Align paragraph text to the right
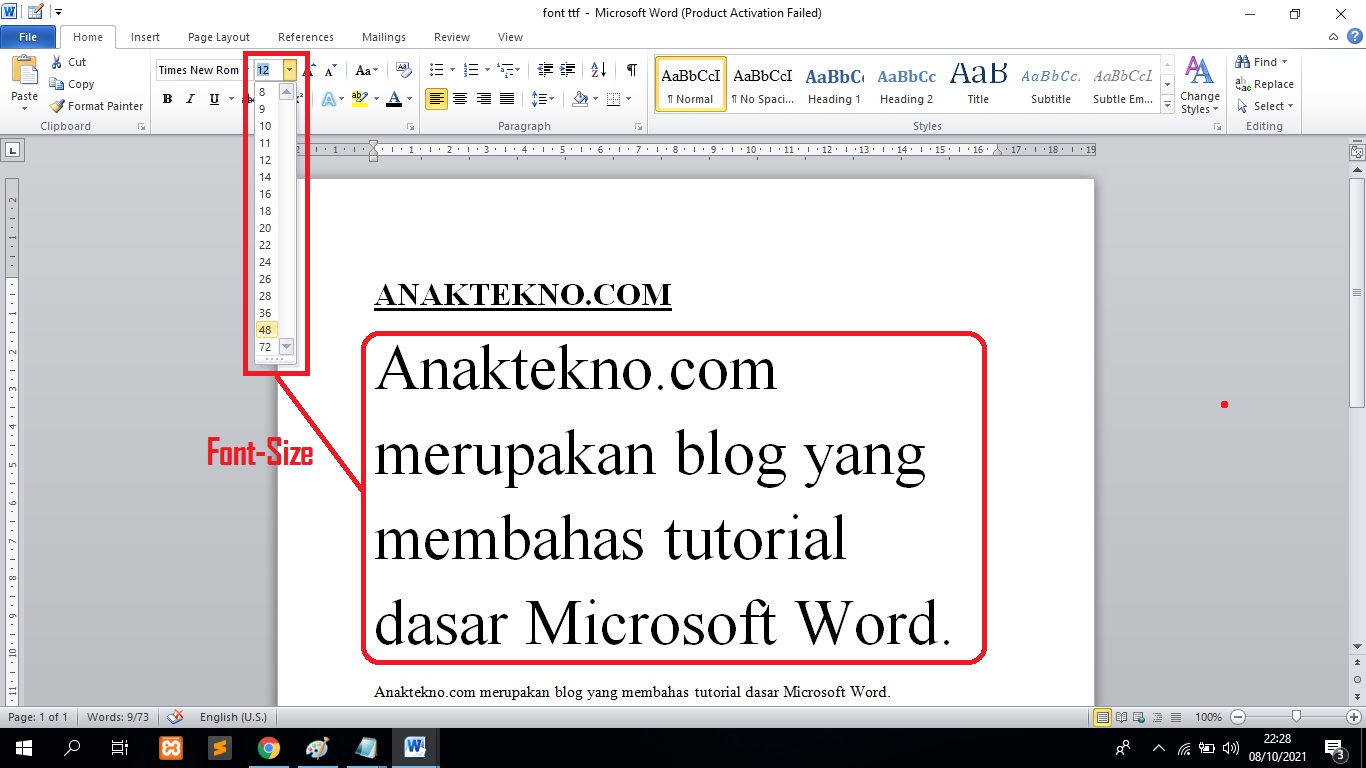Image resolution: width=1366 pixels, height=768 pixels. (484, 99)
